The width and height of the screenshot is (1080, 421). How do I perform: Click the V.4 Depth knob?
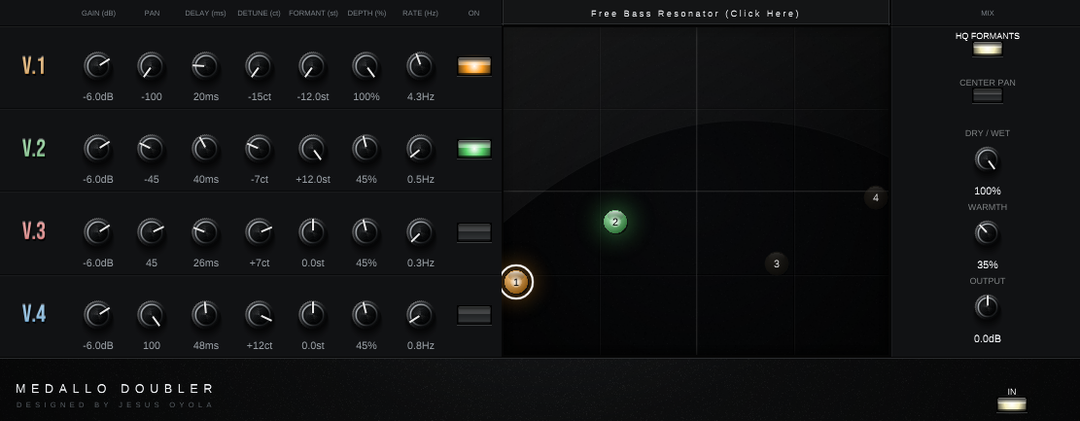(366, 315)
